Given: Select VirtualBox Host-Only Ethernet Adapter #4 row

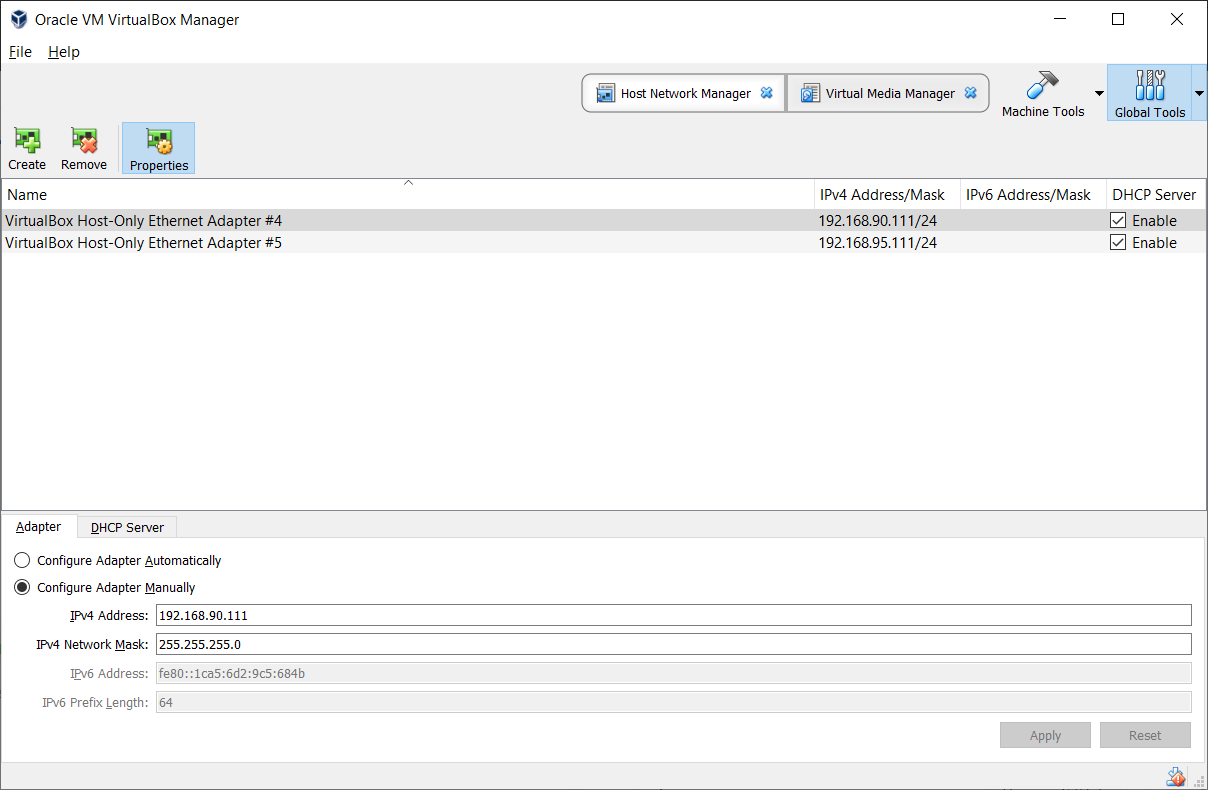Looking at the screenshot, I should click(604, 220).
